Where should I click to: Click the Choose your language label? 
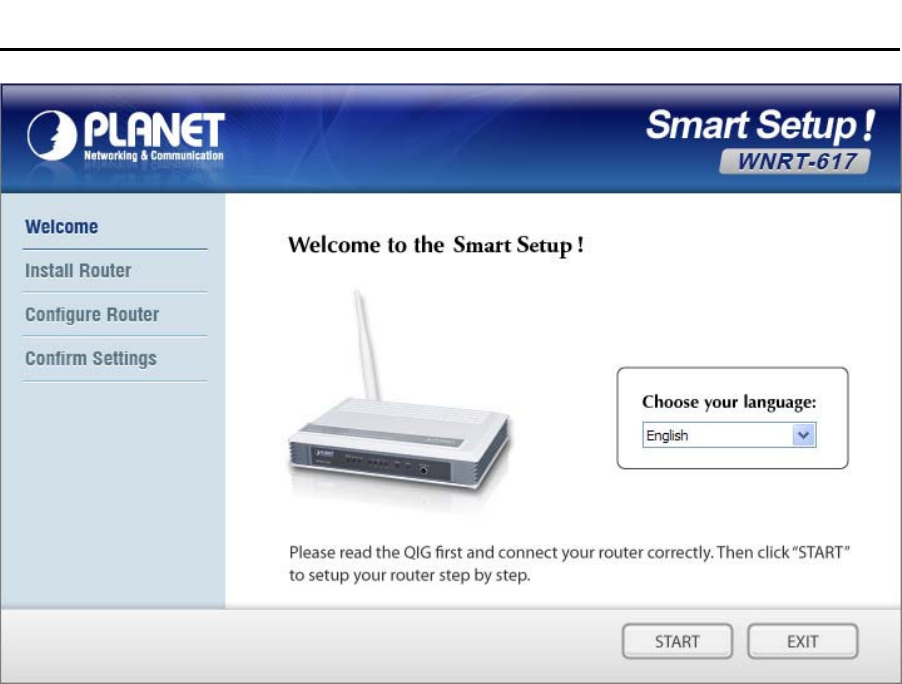coord(729,402)
